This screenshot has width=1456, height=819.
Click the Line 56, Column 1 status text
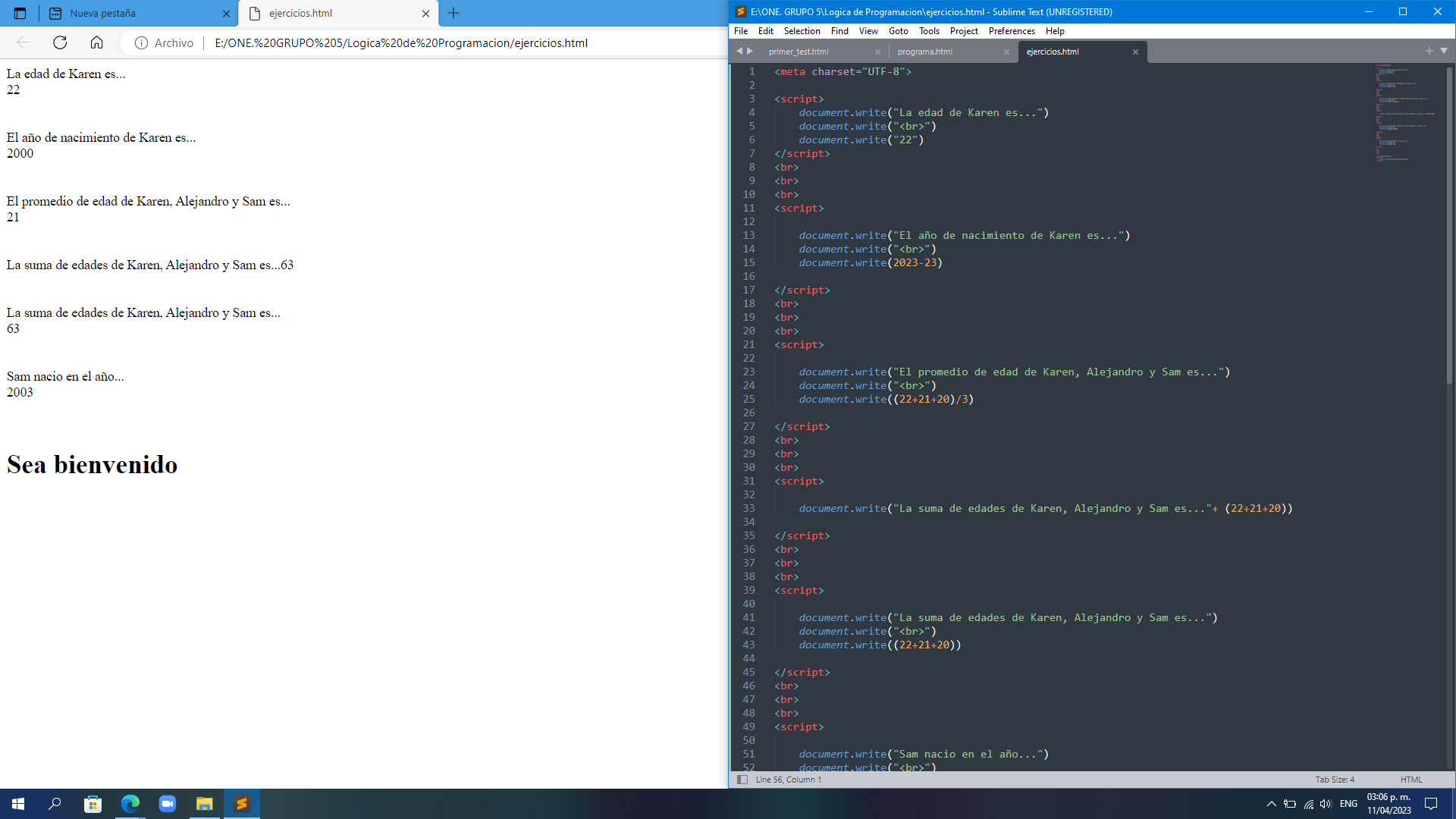tap(788, 780)
